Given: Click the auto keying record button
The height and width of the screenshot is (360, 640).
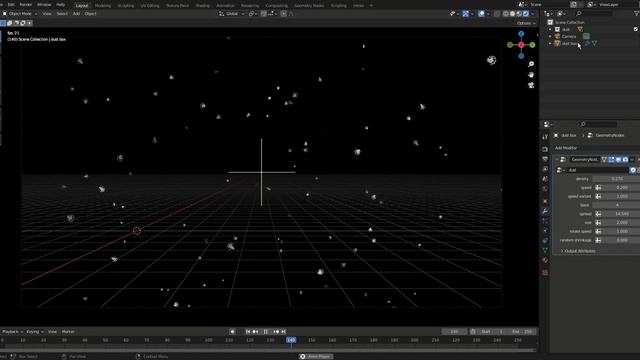Looking at the screenshot, I should (x=232, y=332).
